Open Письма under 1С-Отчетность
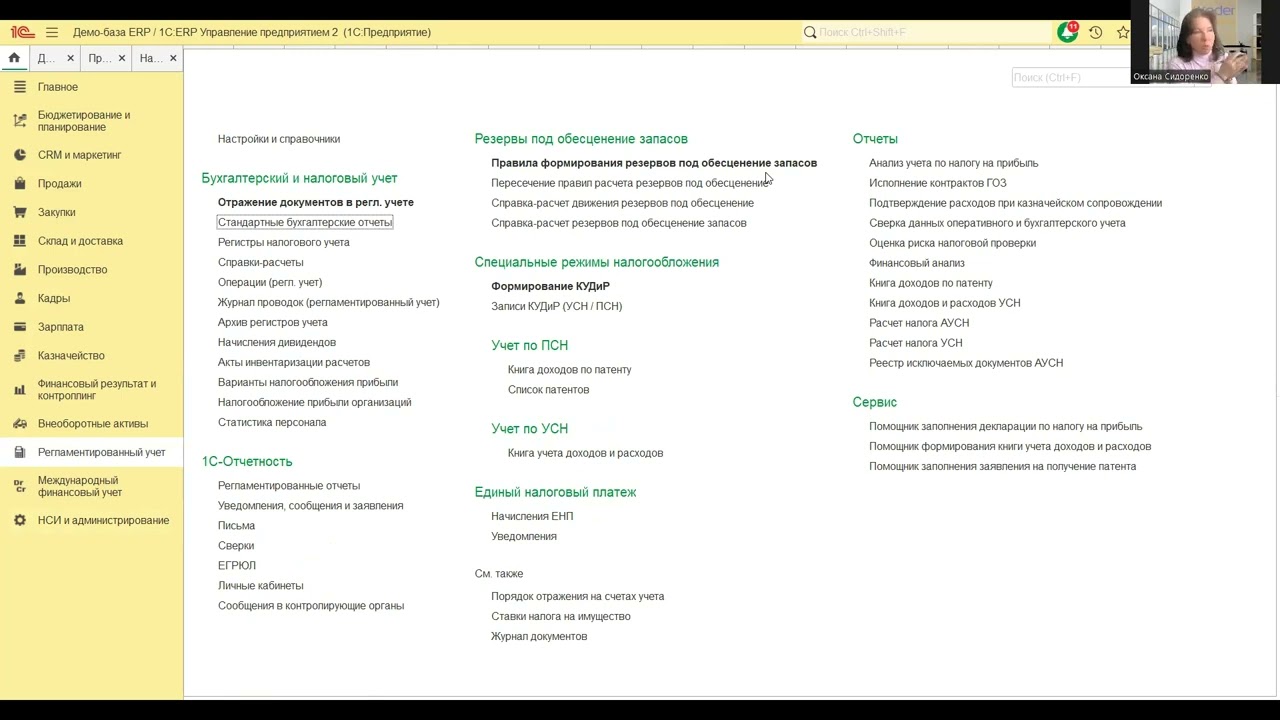1280x720 pixels. click(236, 526)
